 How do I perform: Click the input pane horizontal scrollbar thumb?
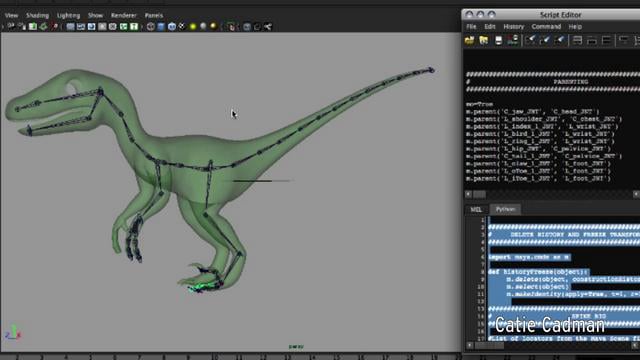[x=489, y=345]
